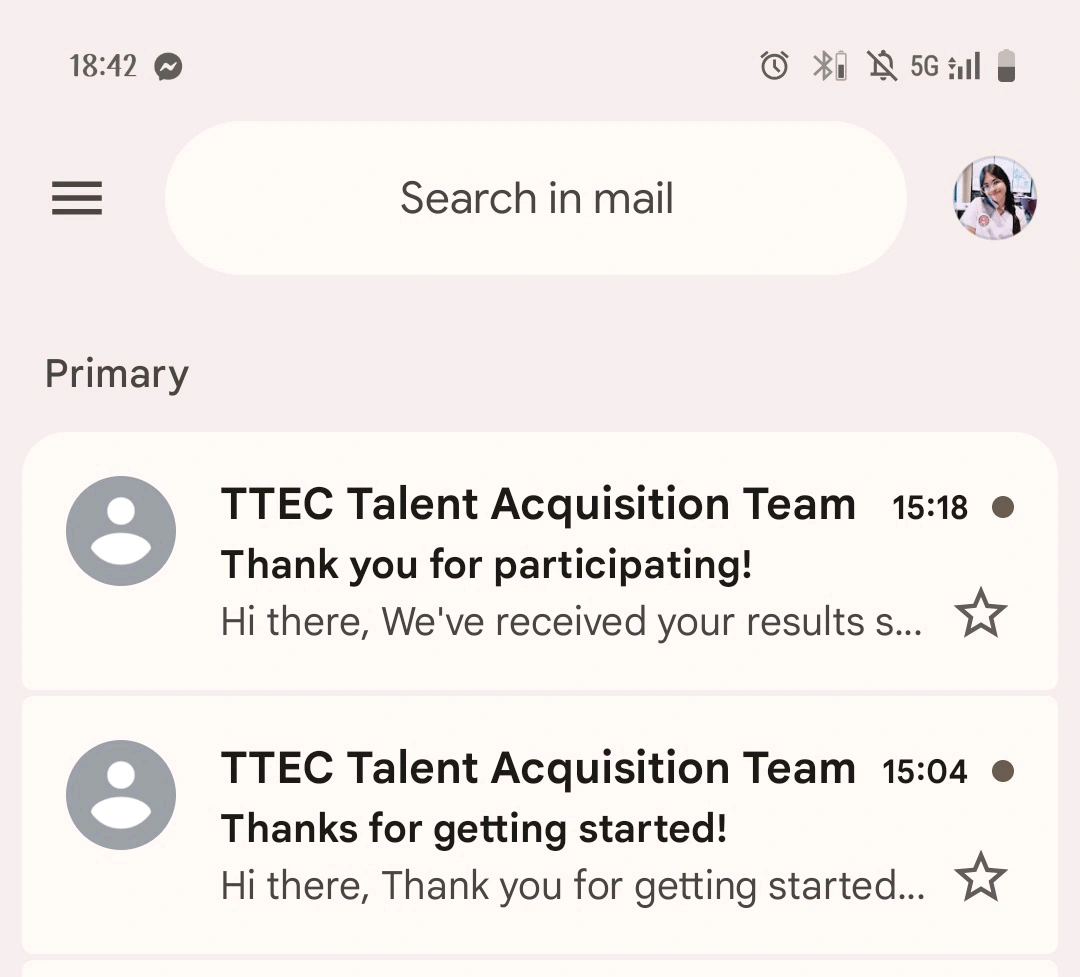Viewport: 1080px width, 977px height.
Task: Star the Thank you for participating email
Action: pos(981,613)
